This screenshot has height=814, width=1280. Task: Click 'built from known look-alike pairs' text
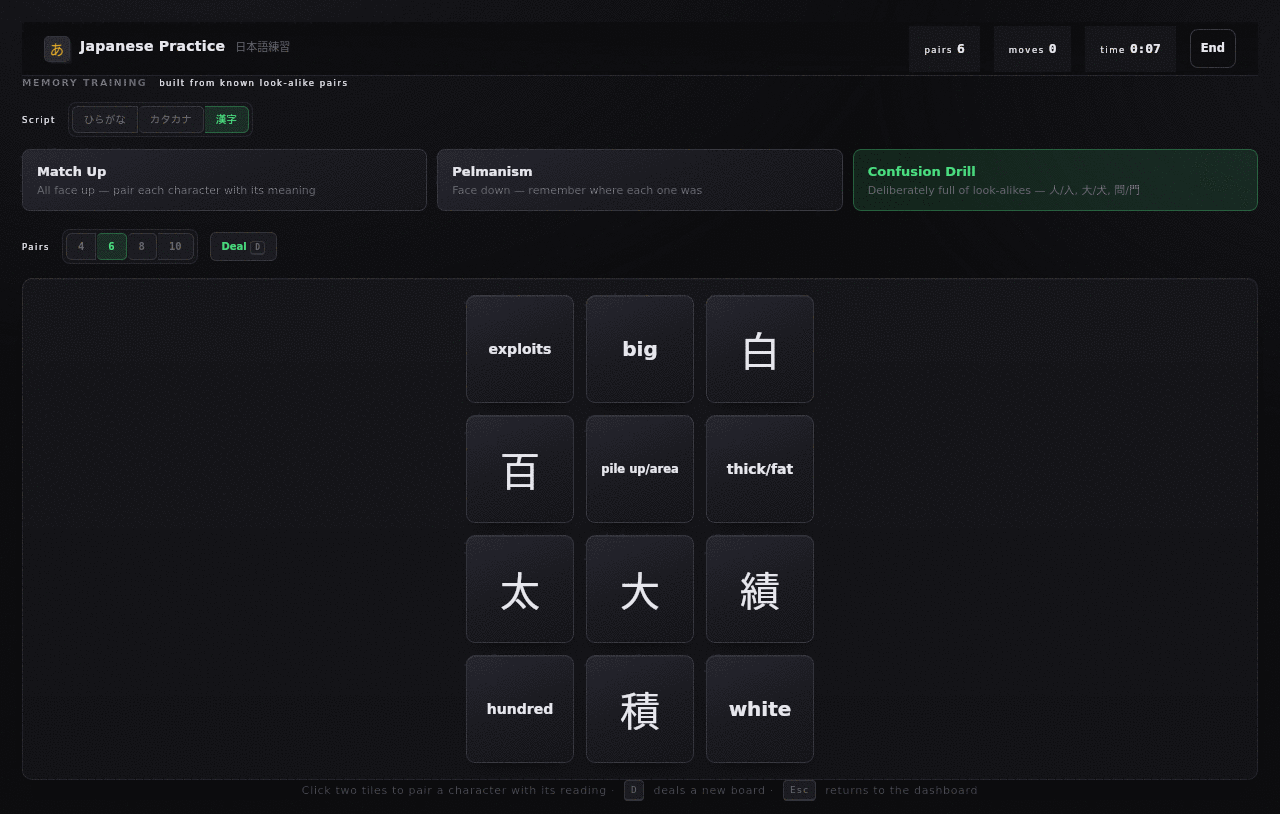tap(254, 83)
